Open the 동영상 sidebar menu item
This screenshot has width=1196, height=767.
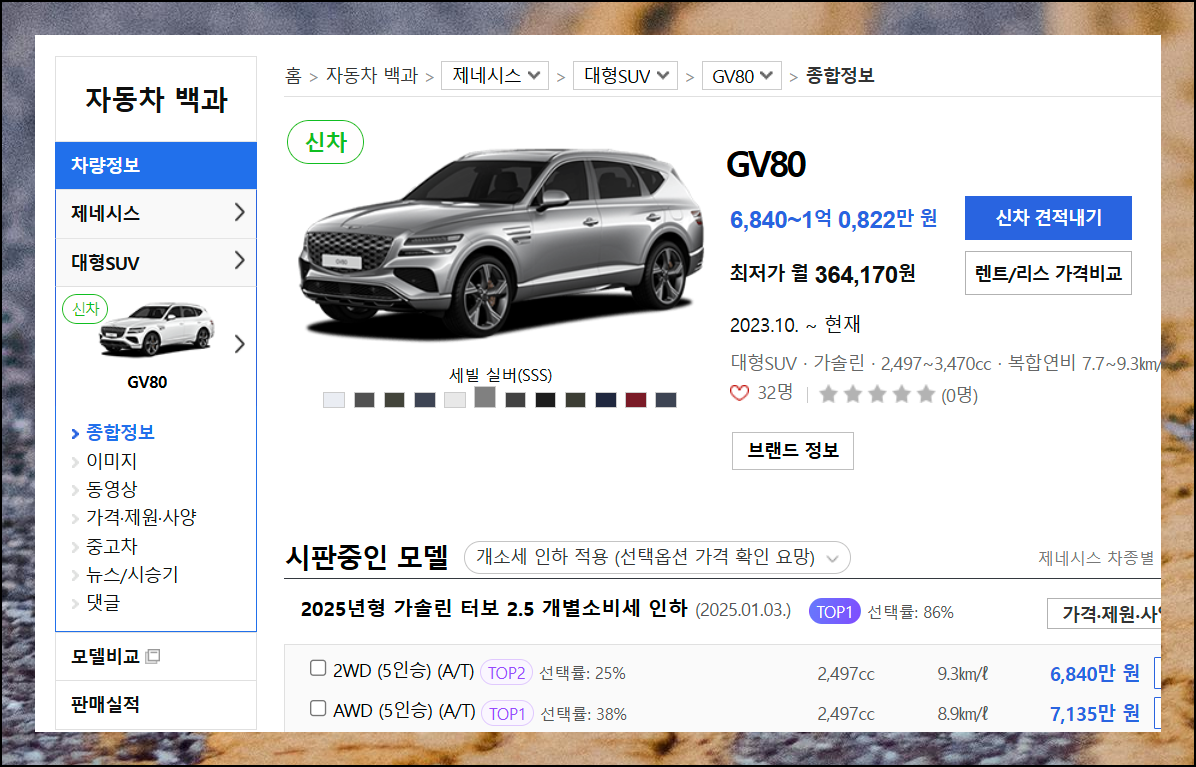(x=111, y=489)
